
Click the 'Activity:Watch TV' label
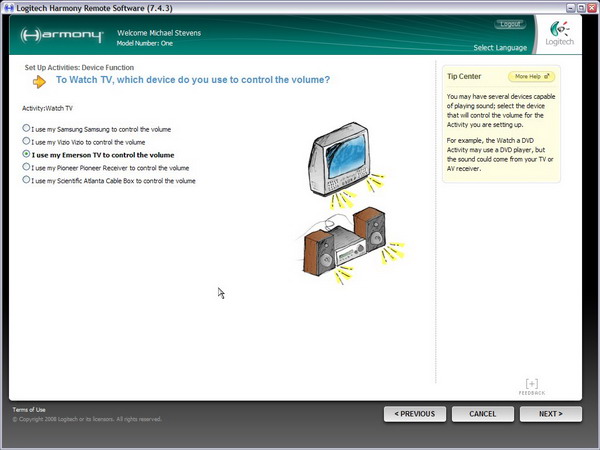point(47,108)
